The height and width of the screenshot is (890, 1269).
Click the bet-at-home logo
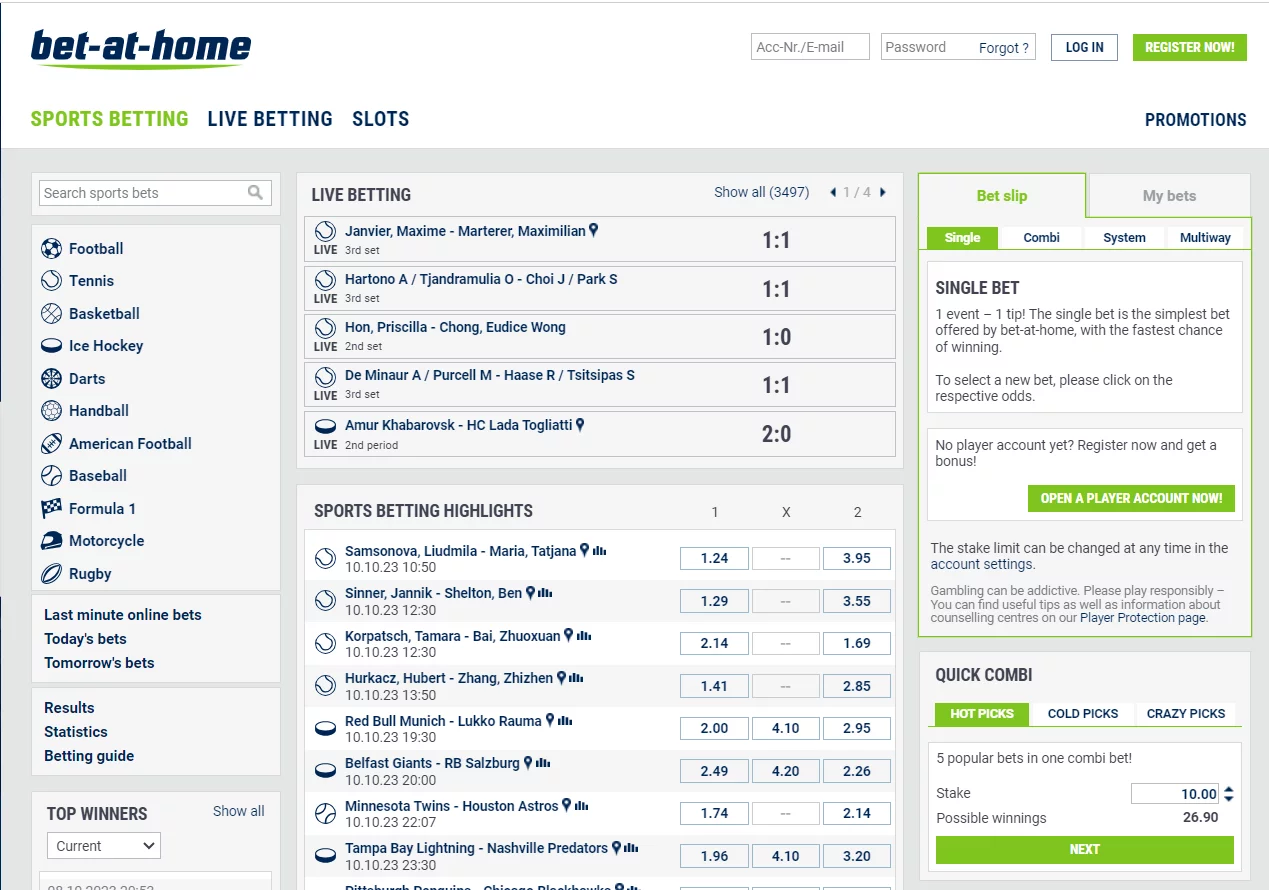[141, 48]
